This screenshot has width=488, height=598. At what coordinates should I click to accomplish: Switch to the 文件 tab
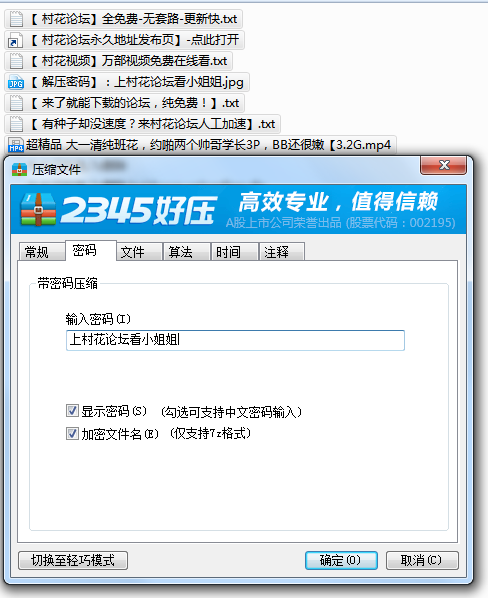pyautogui.click(x=139, y=252)
